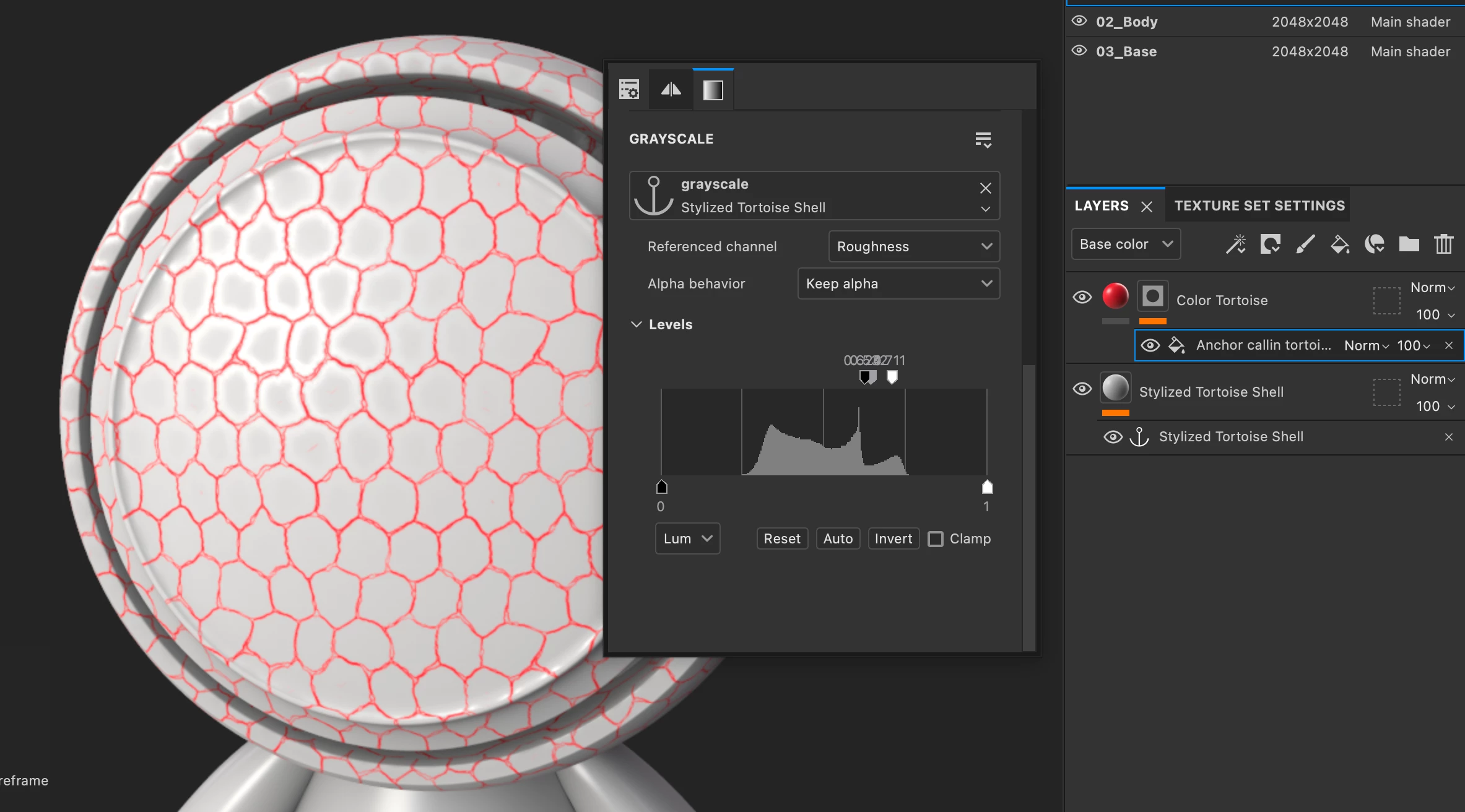Screen dimensions: 1465x812
Task: Select the Layers tab
Action: pos(1102,205)
